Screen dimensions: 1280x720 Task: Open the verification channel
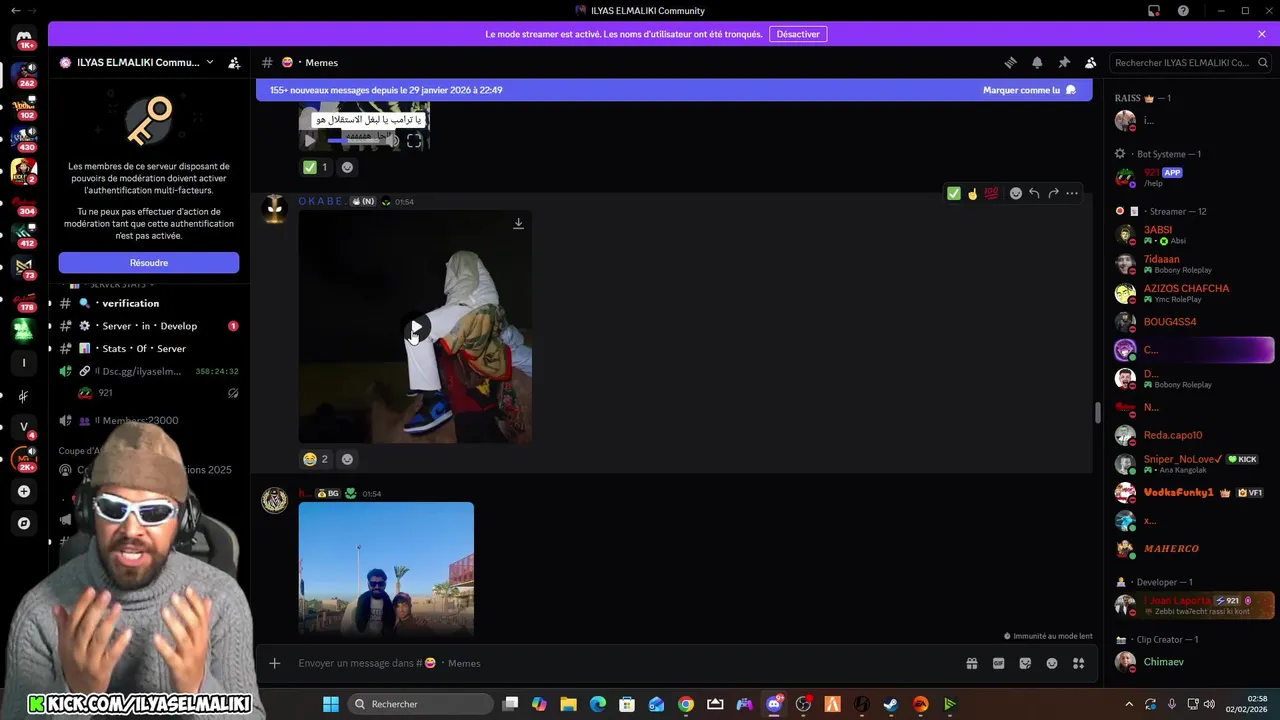tap(147, 303)
